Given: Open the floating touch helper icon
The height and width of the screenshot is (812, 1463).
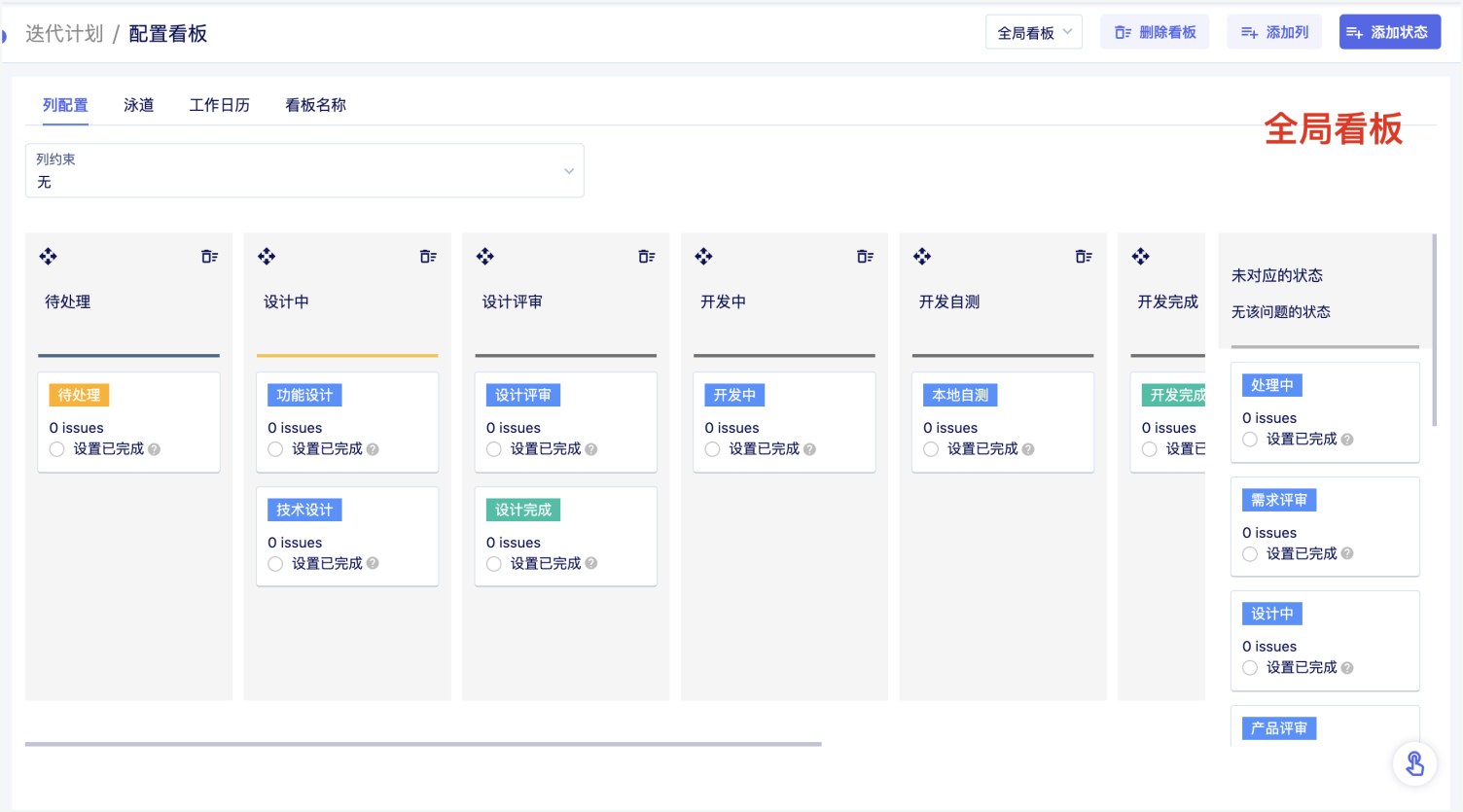Looking at the screenshot, I should point(1415,763).
